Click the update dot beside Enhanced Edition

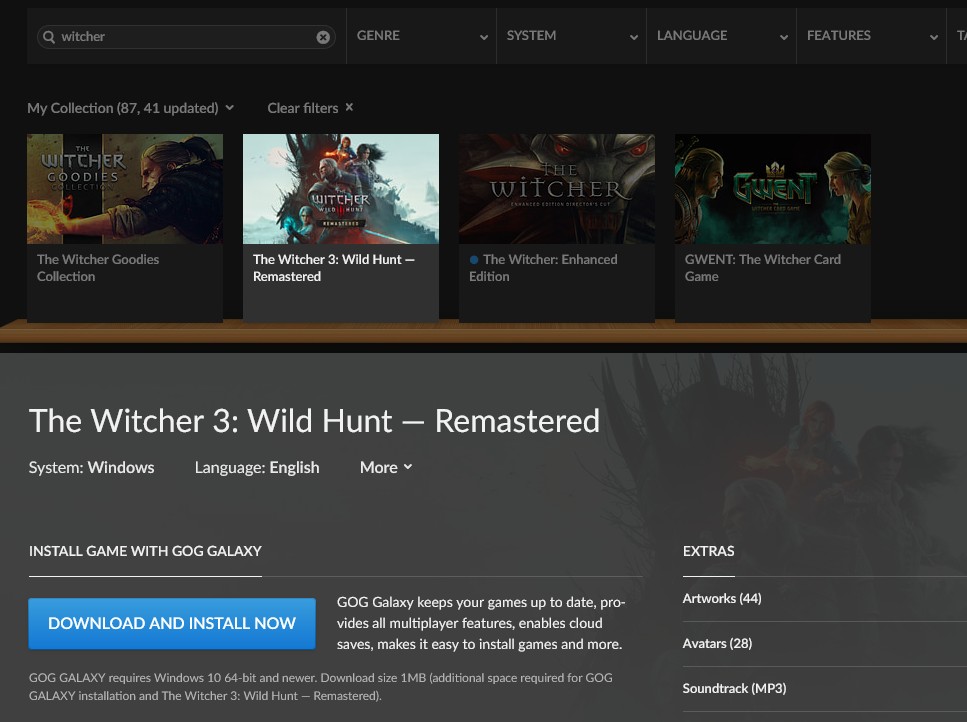(x=474, y=260)
